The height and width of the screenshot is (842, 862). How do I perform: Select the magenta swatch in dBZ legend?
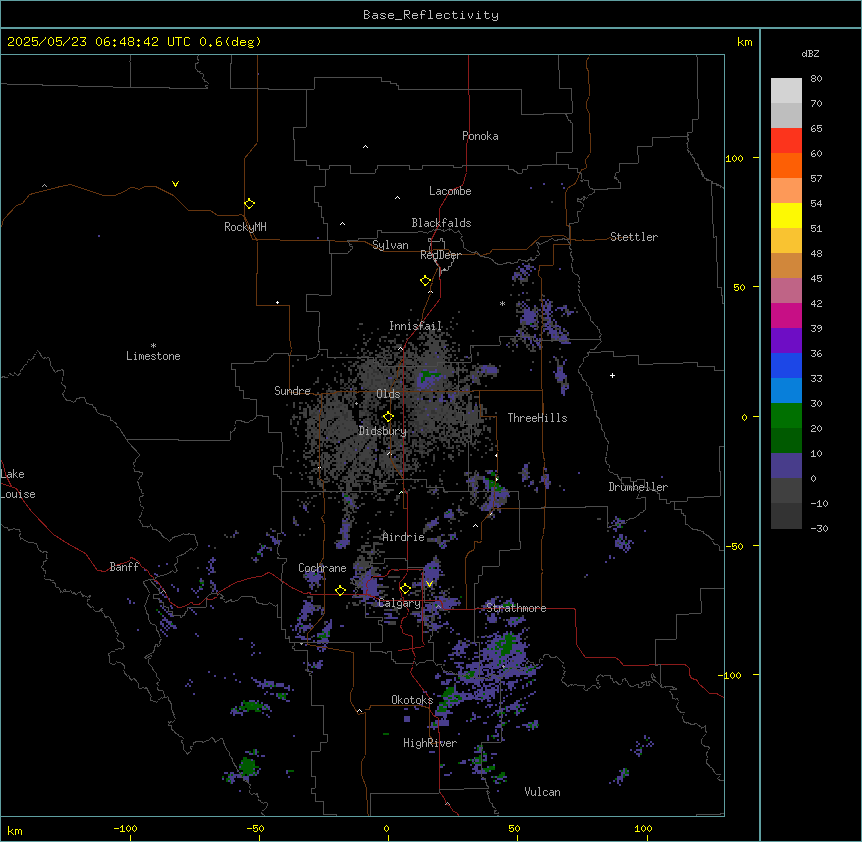[x=786, y=315]
